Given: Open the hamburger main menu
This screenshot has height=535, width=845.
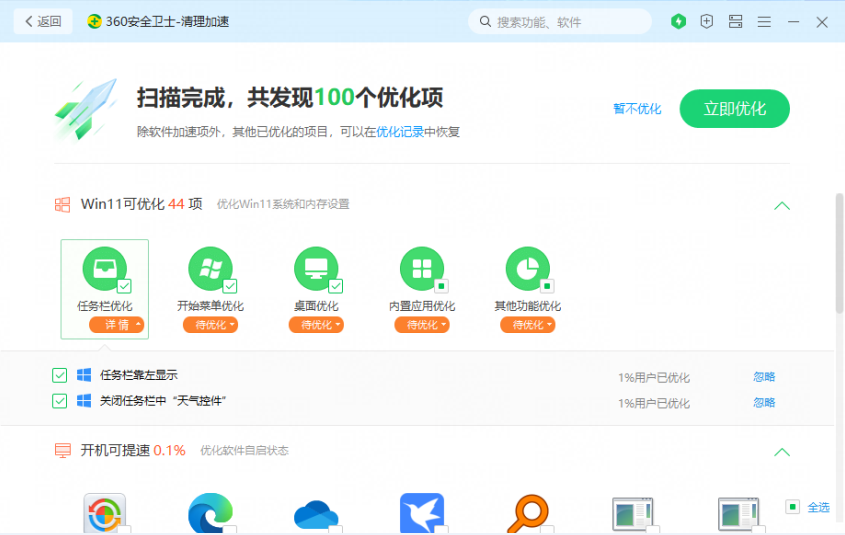Looking at the screenshot, I should 764,21.
